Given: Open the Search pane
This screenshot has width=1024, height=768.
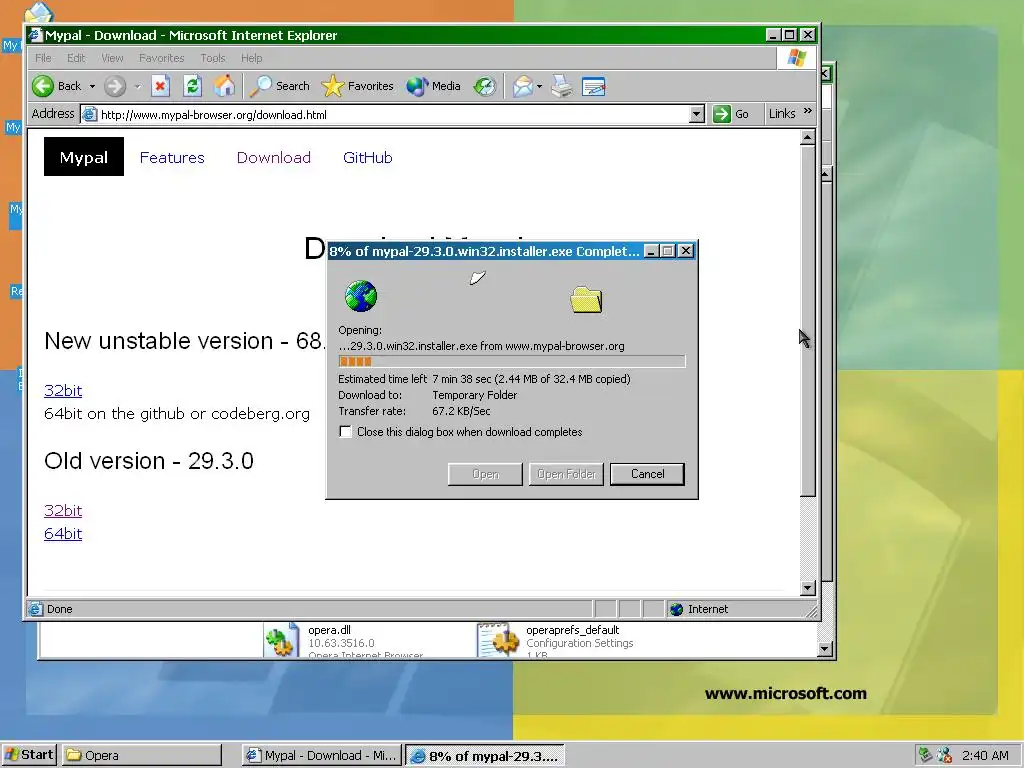Looking at the screenshot, I should click(x=280, y=86).
